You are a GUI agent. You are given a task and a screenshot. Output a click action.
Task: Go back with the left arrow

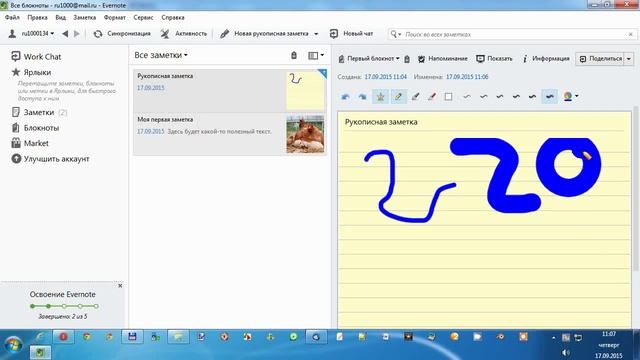pyautogui.click(x=65, y=34)
